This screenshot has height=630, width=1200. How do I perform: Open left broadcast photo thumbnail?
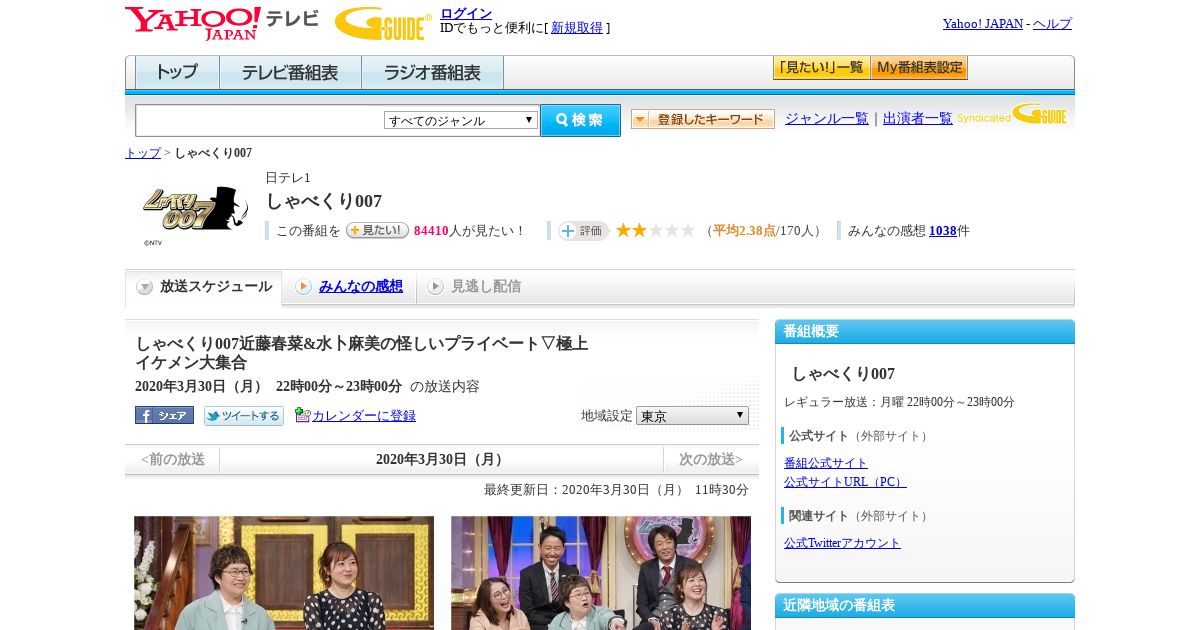click(x=284, y=573)
